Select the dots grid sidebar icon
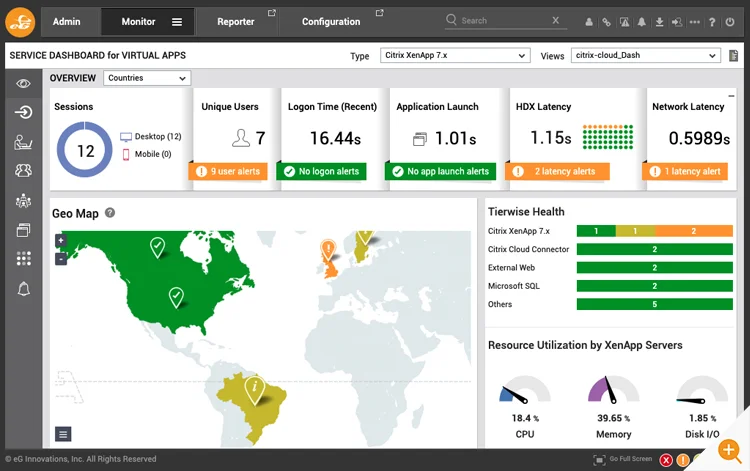Image resolution: width=750 pixels, height=471 pixels. point(23,259)
